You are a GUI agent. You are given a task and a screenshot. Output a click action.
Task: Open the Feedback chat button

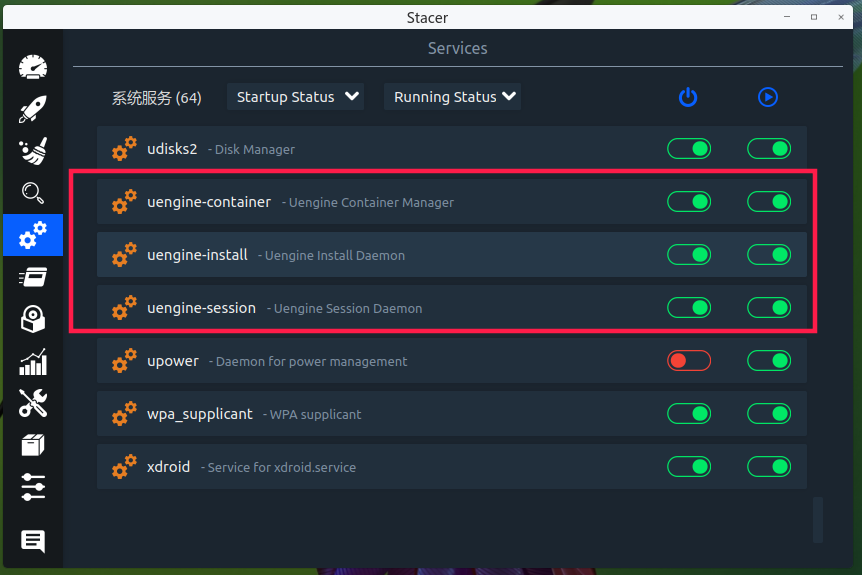click(33, 541)
